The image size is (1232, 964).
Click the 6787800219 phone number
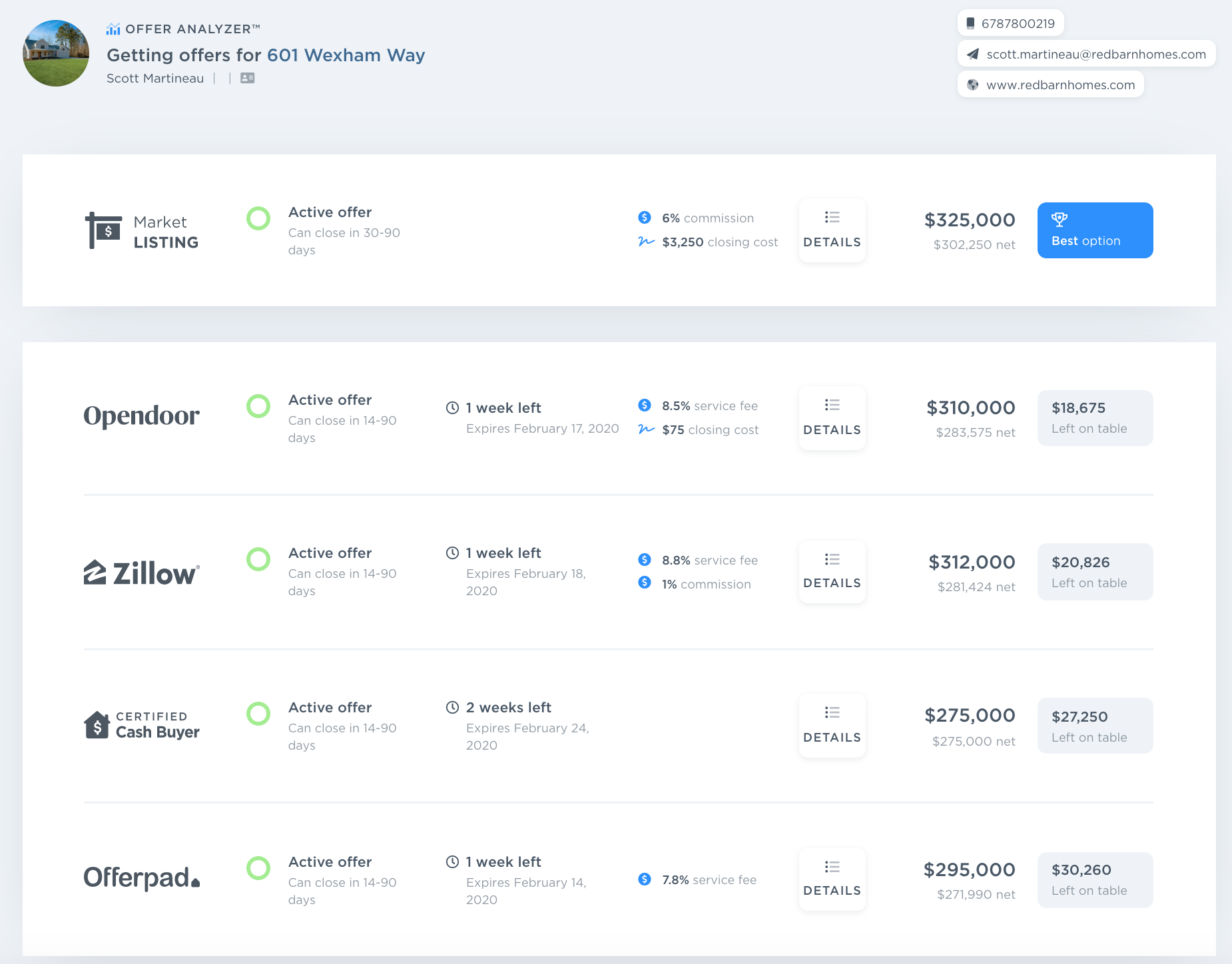click(x=1018, y=23)
